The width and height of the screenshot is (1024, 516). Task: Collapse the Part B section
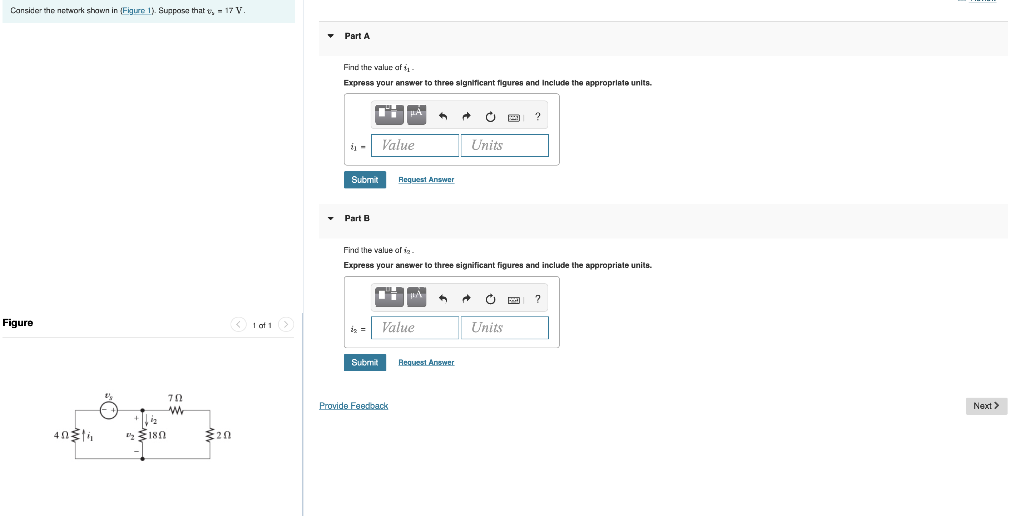330,218
